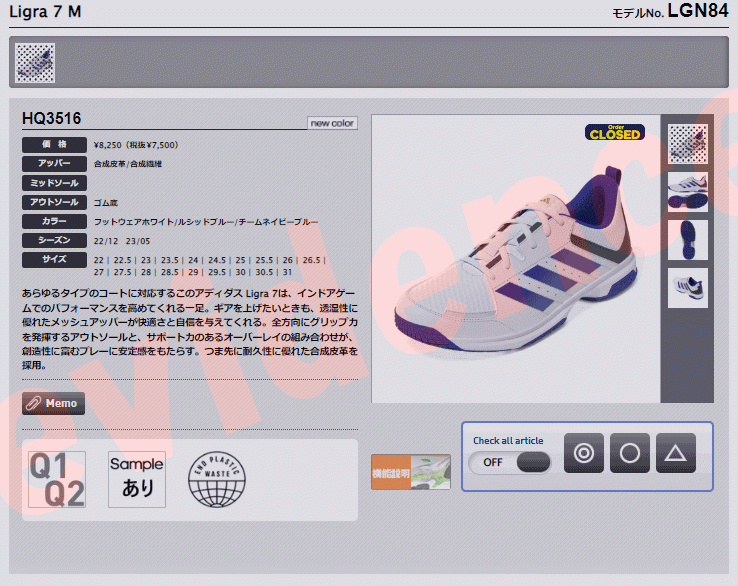Click the Check all article label
The height and width of the screenshot is (586, 738).
pyautogui.click(x=508, y=441)
